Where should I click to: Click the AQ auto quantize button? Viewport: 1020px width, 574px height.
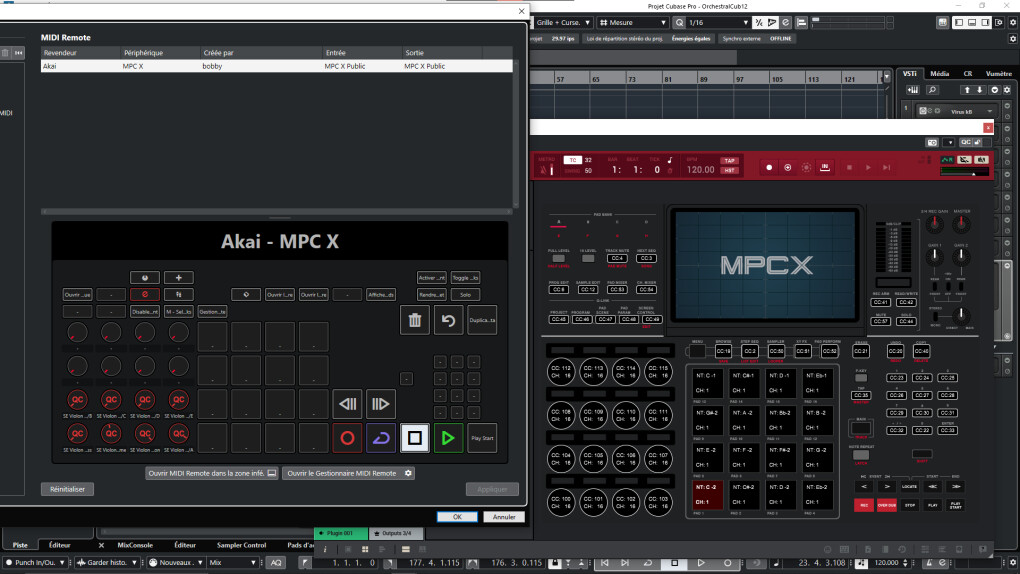(x=276, y=562)
